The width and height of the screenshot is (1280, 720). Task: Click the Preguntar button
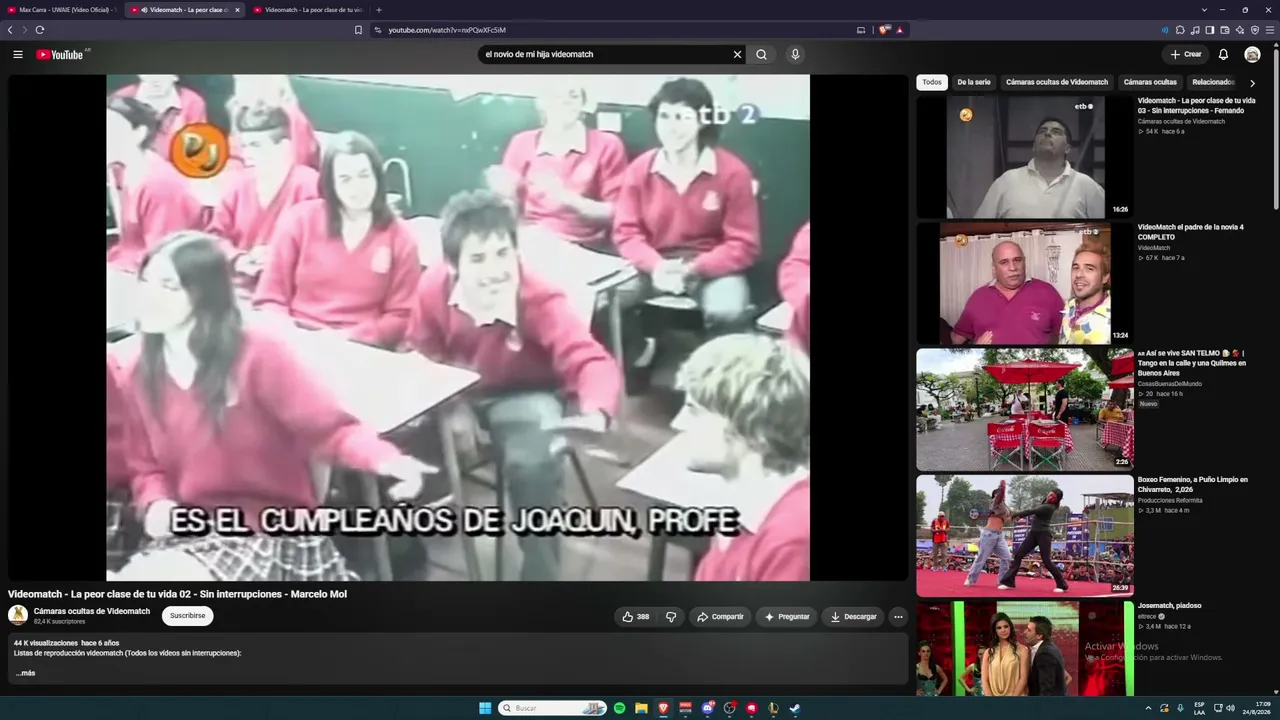(x=787, y=617)
